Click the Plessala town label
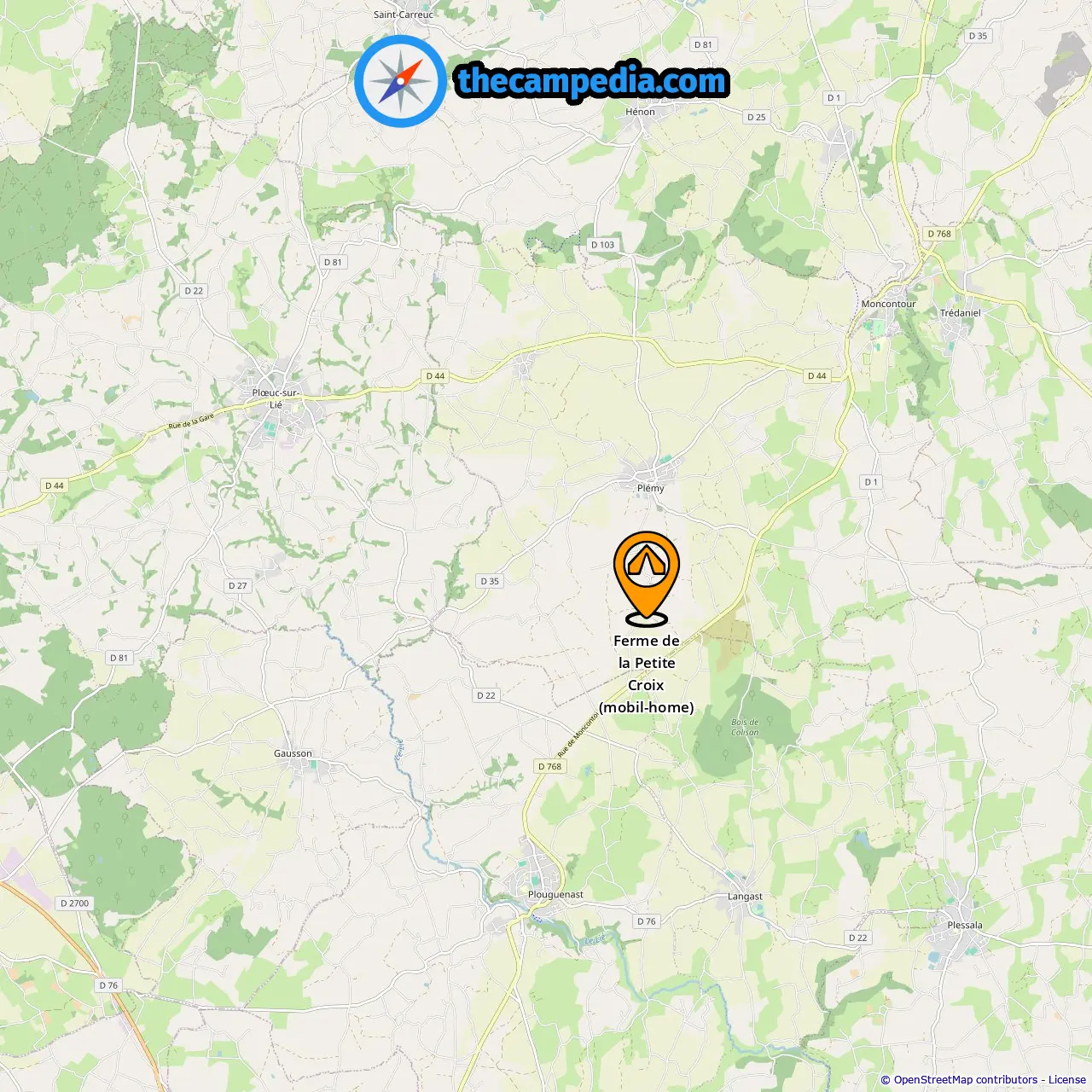Viewport: 1092px width, 1092px height. pyautogui.click(x=965, y=925)
